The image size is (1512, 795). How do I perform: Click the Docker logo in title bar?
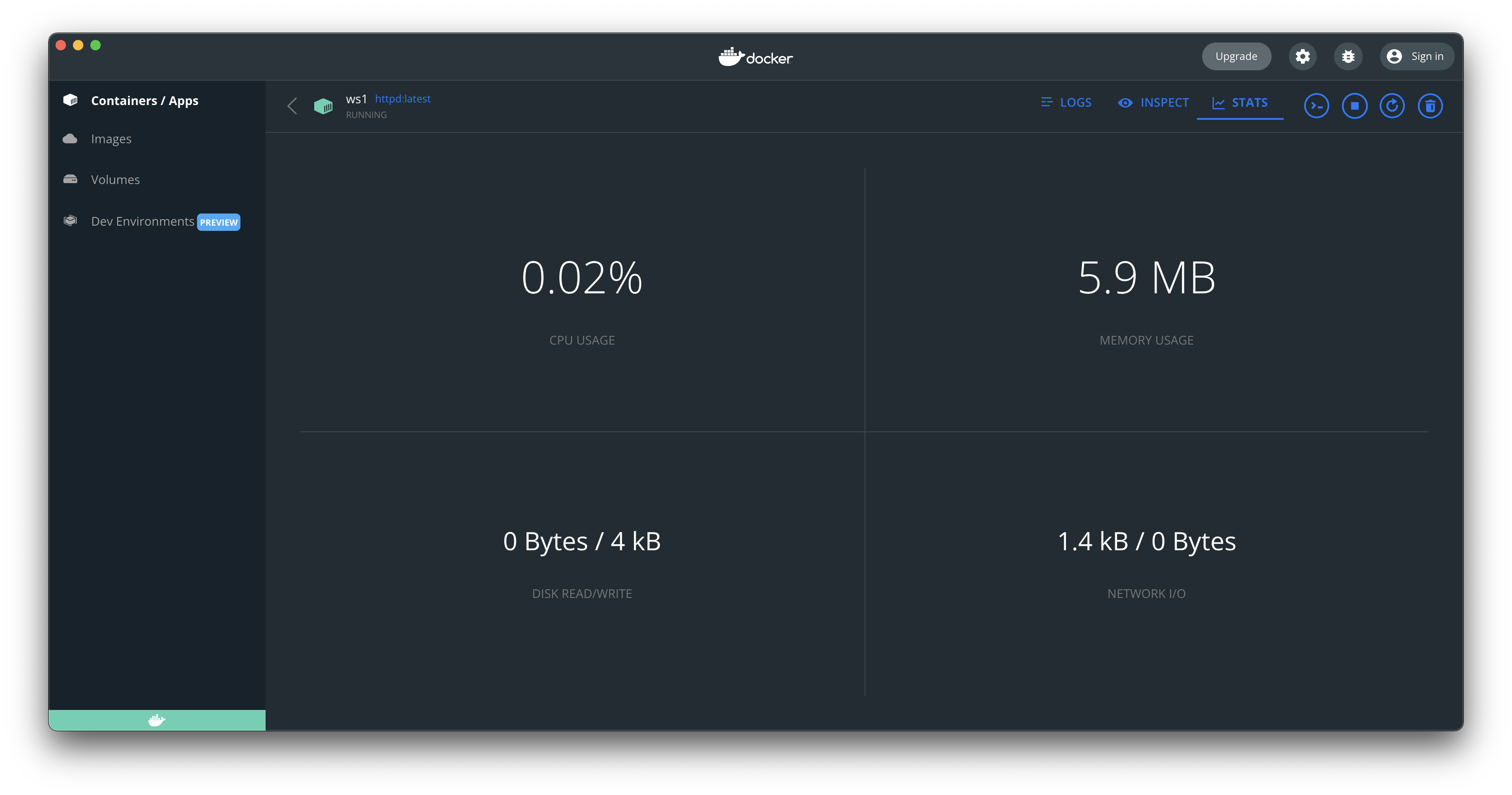pos(756,57)
